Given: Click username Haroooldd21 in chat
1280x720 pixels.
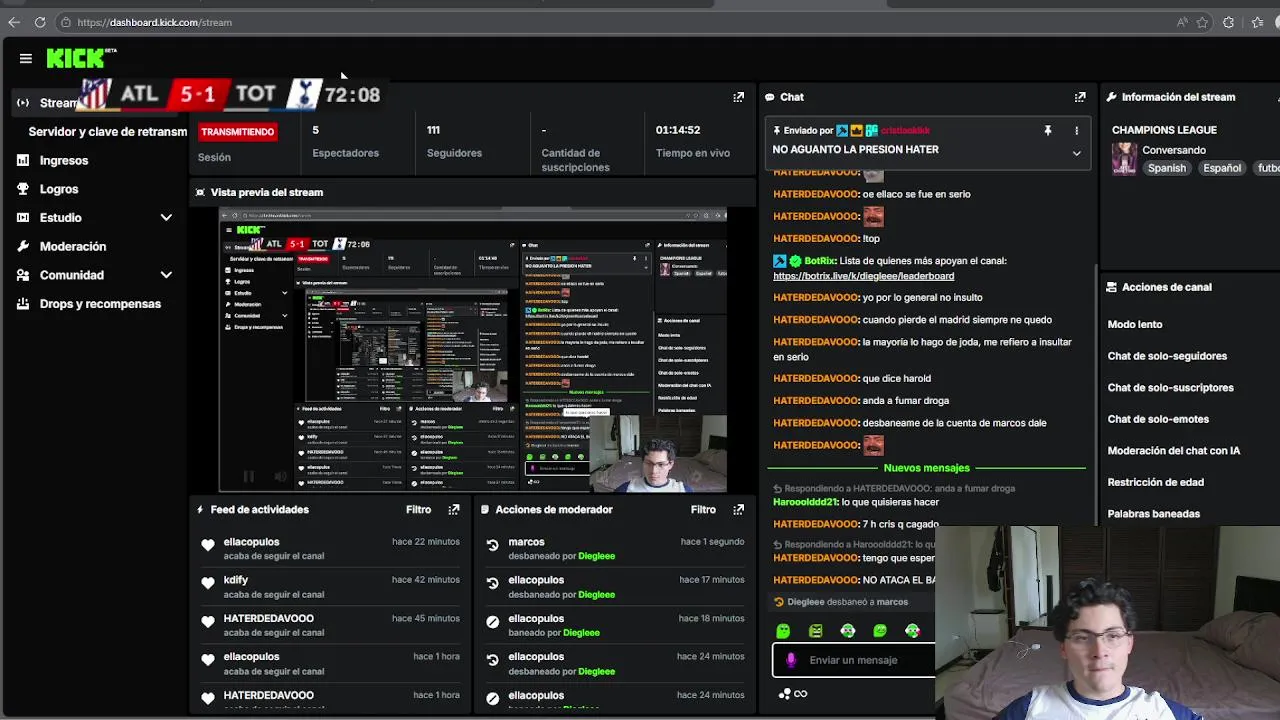Looking at the screenshot, I should [805, 502].
